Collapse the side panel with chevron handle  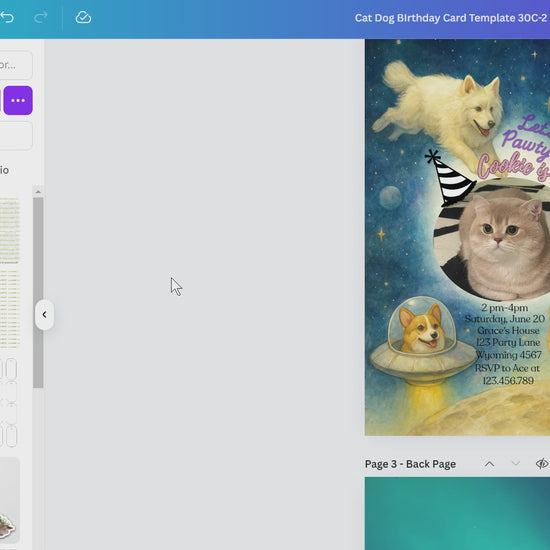click(x=44, y=315)
